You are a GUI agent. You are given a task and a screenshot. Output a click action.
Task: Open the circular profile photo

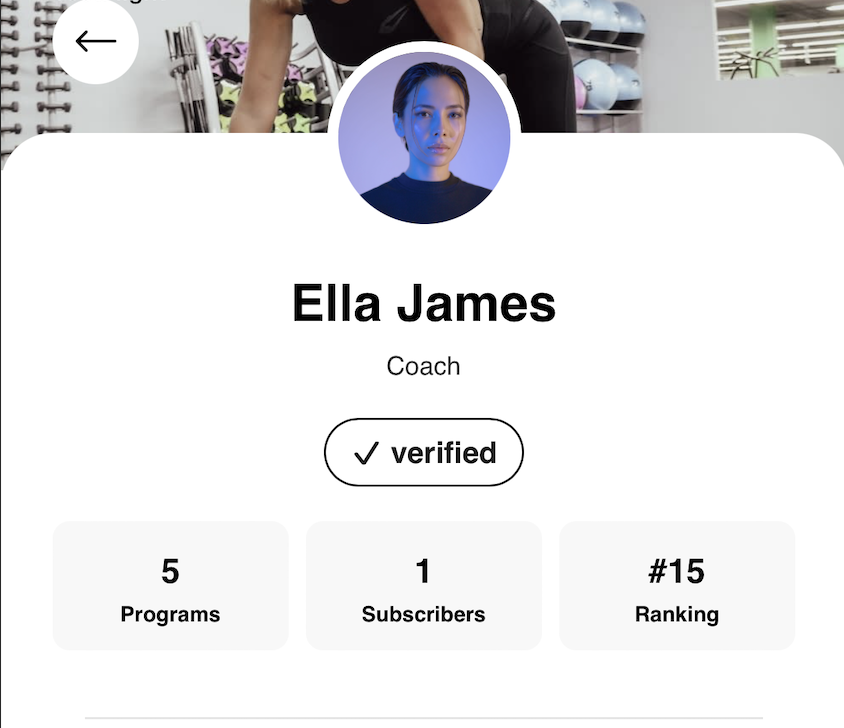(x=424, y=138)
